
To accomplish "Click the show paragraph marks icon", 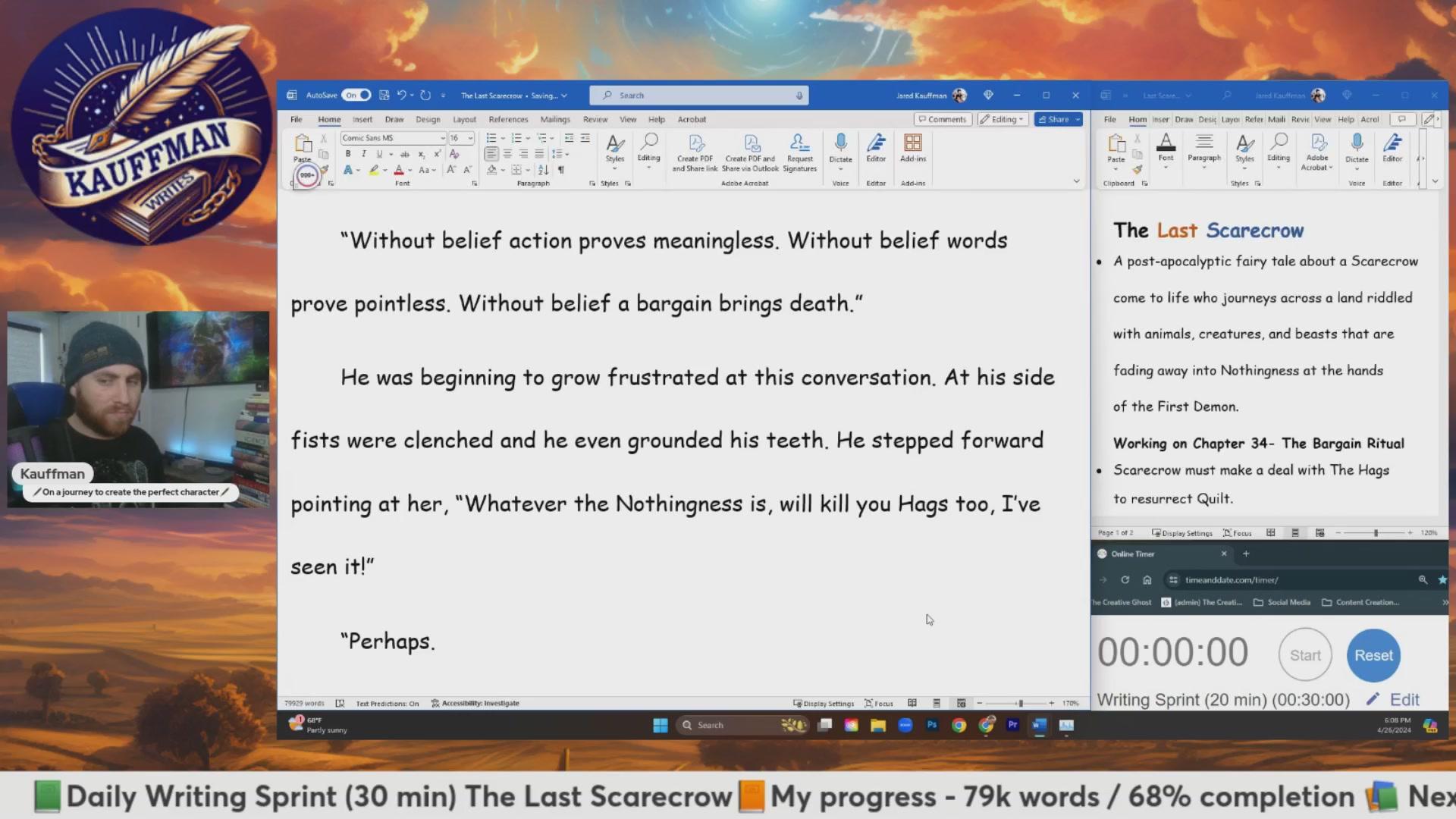I will [561, 170].
